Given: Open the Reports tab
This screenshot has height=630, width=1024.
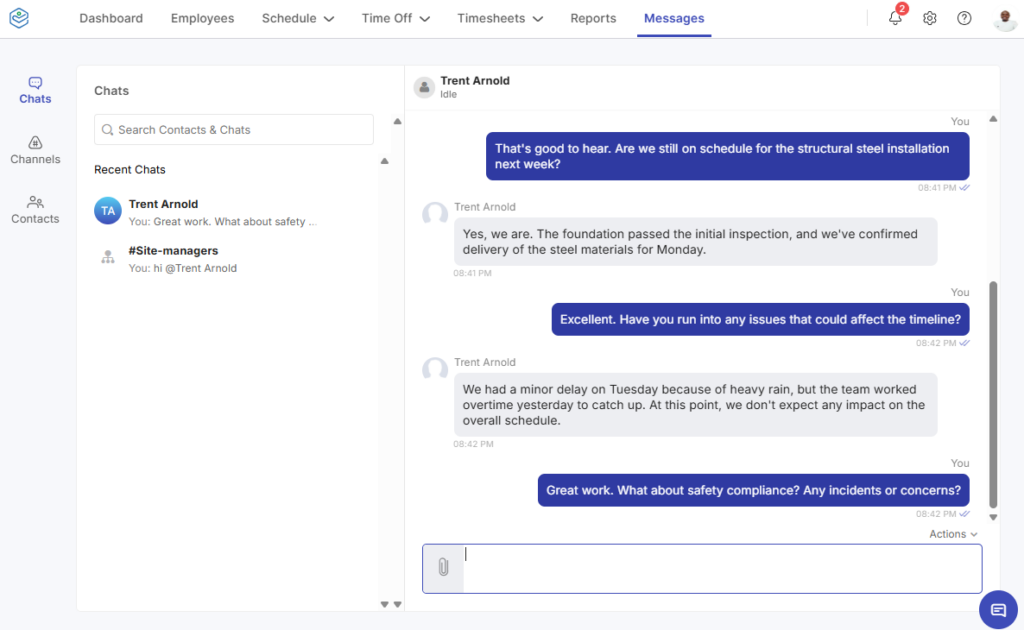Looking at the screenshot, I should pyautogui.click(x=593, y=18).
